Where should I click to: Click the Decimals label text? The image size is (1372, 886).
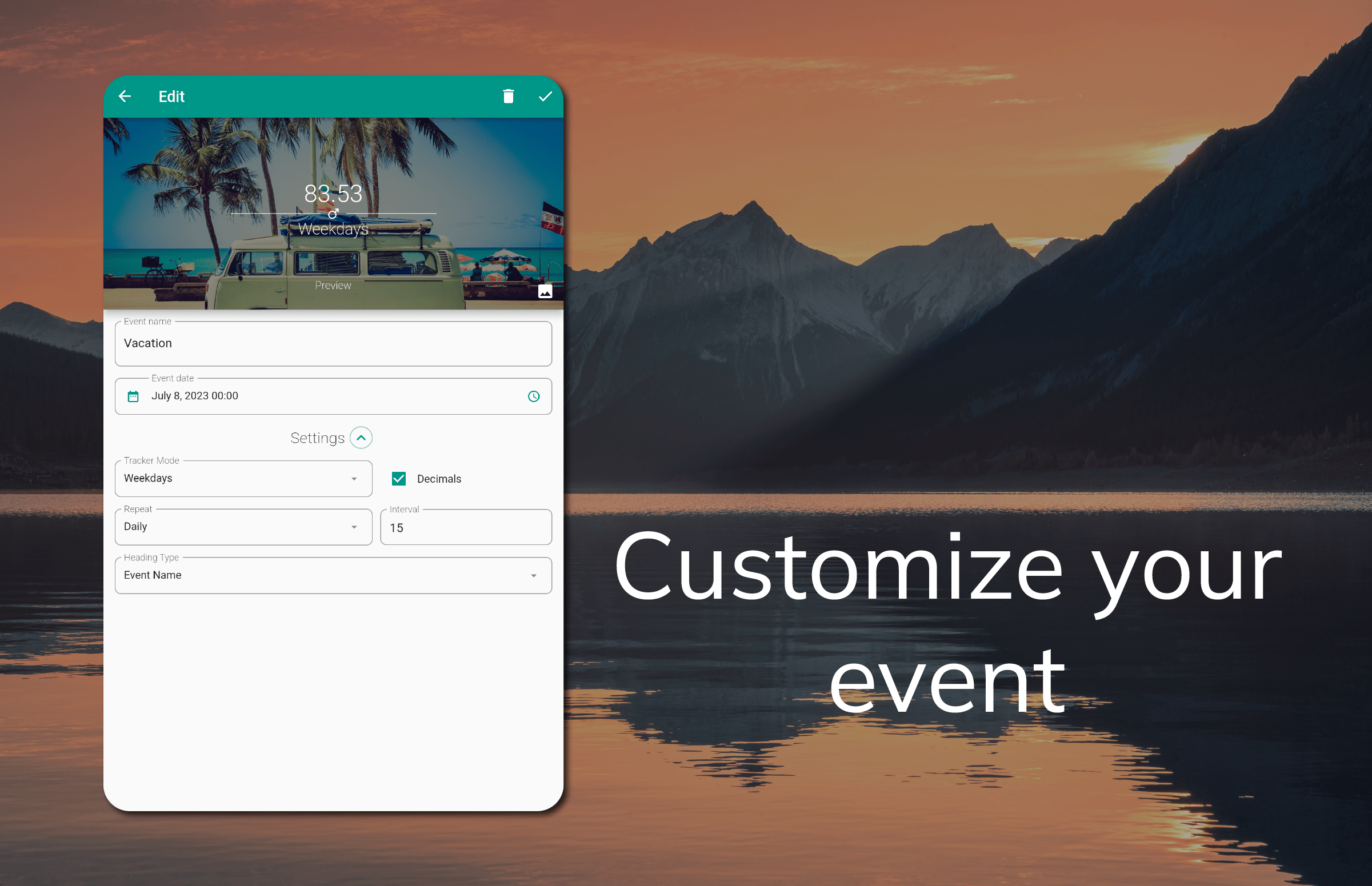point(439,479)
